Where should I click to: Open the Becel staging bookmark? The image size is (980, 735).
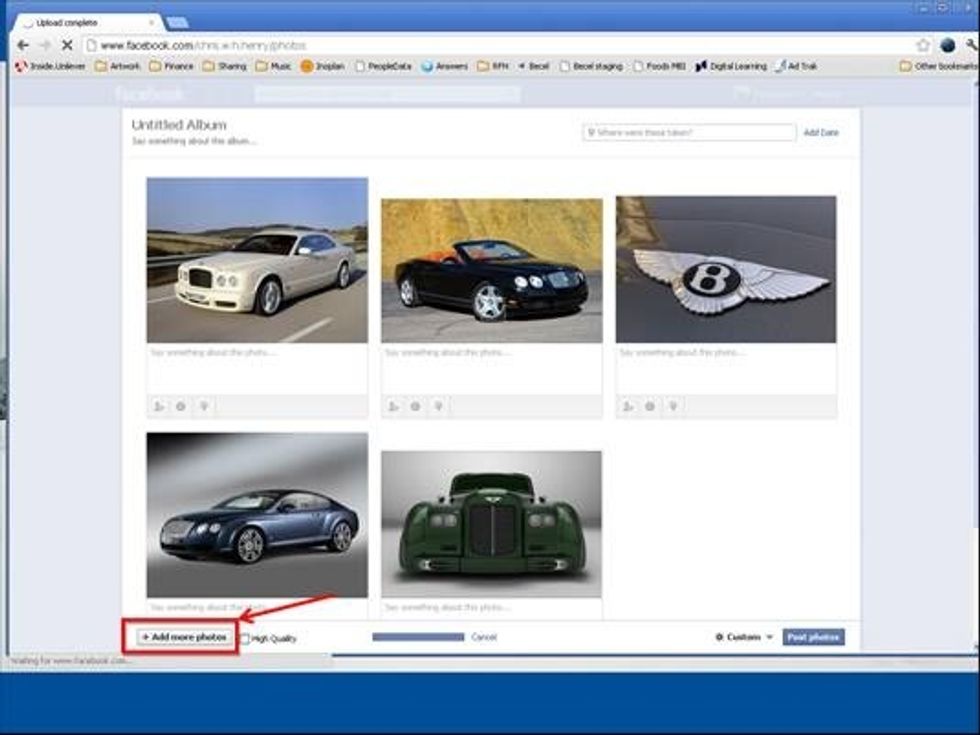pyautogui.click(x=591, y=66)
